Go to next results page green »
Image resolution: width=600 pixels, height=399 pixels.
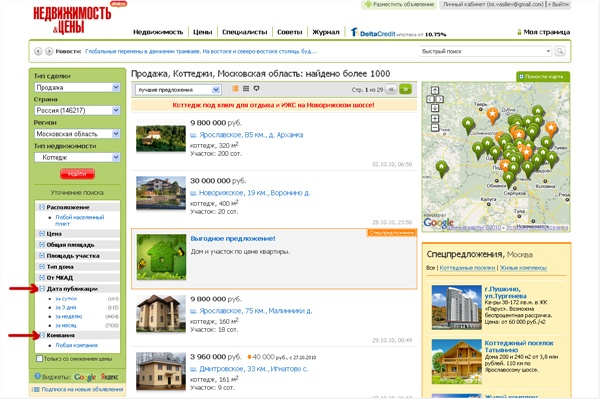(x=405, y=89)
